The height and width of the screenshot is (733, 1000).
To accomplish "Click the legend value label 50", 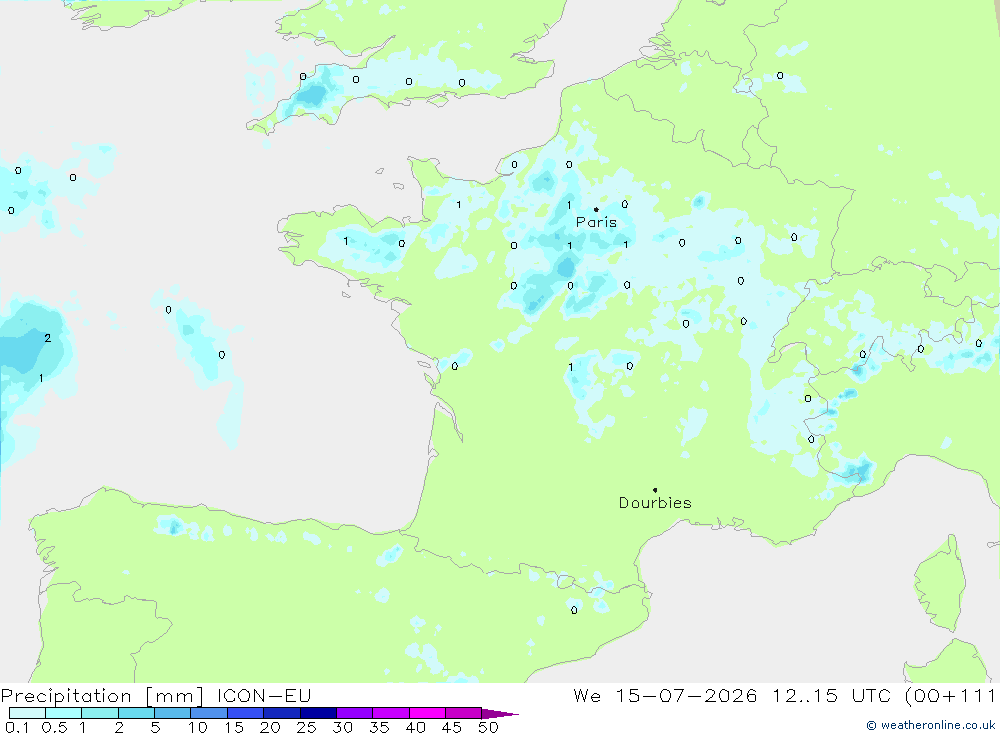I will (x=488, y=727).
